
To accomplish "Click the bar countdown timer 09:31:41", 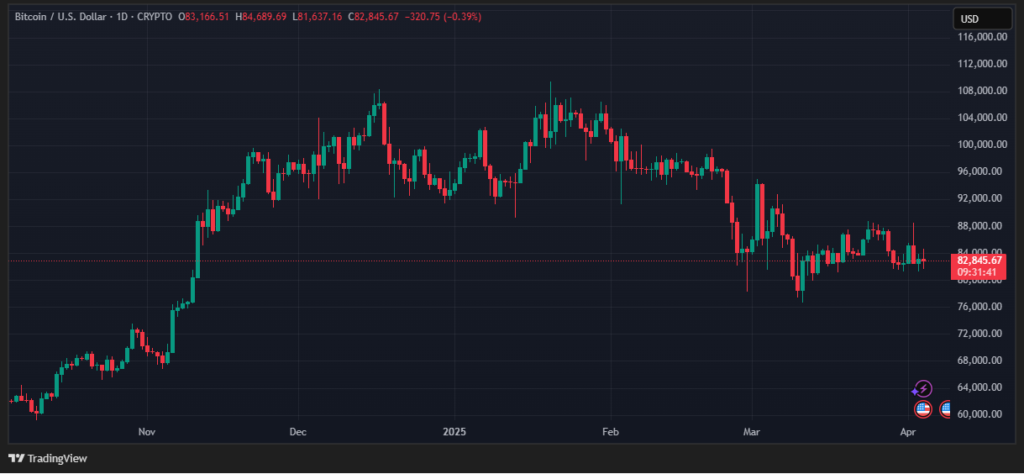I will click(978, 273).
